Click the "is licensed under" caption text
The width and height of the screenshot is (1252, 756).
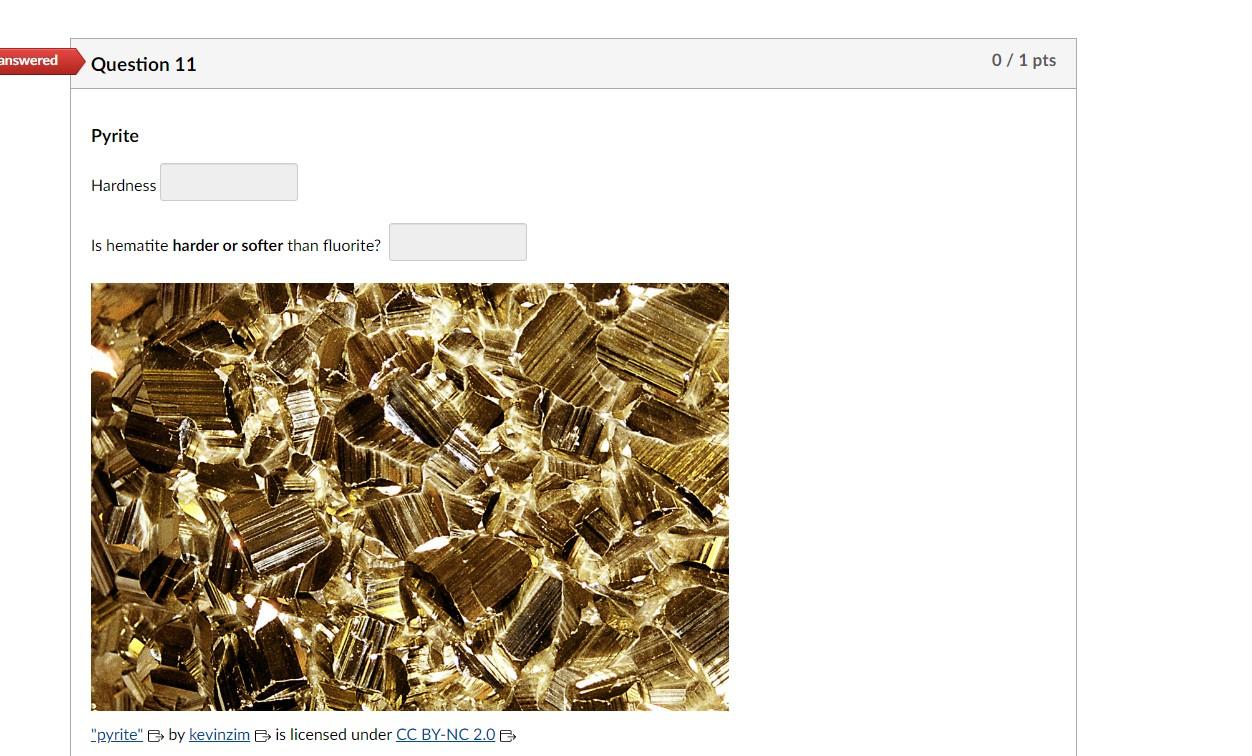(x=334, y=734)
